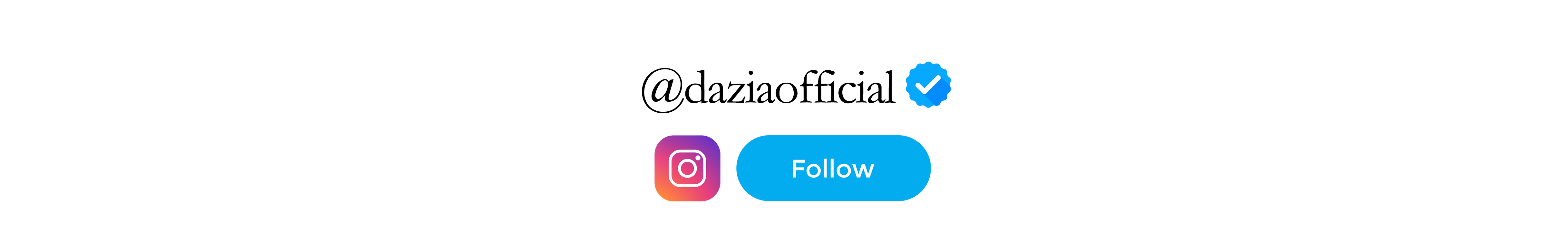This screenshot has height=236, width=1568.
Task: Click the serif @daziaofficial heading
Action: [x=769, y=90]
